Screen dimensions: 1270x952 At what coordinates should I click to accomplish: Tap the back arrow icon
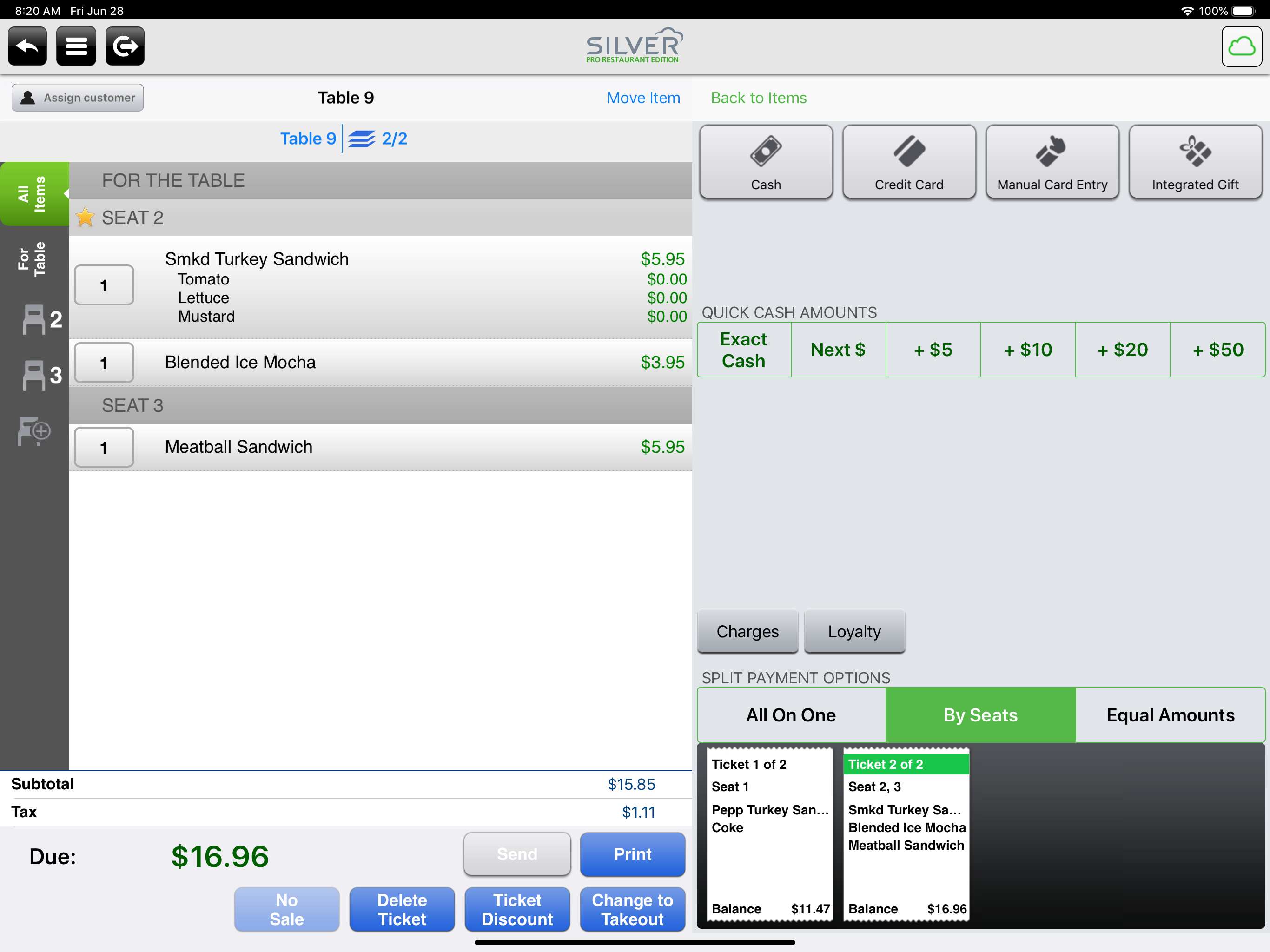pos(27,46)
